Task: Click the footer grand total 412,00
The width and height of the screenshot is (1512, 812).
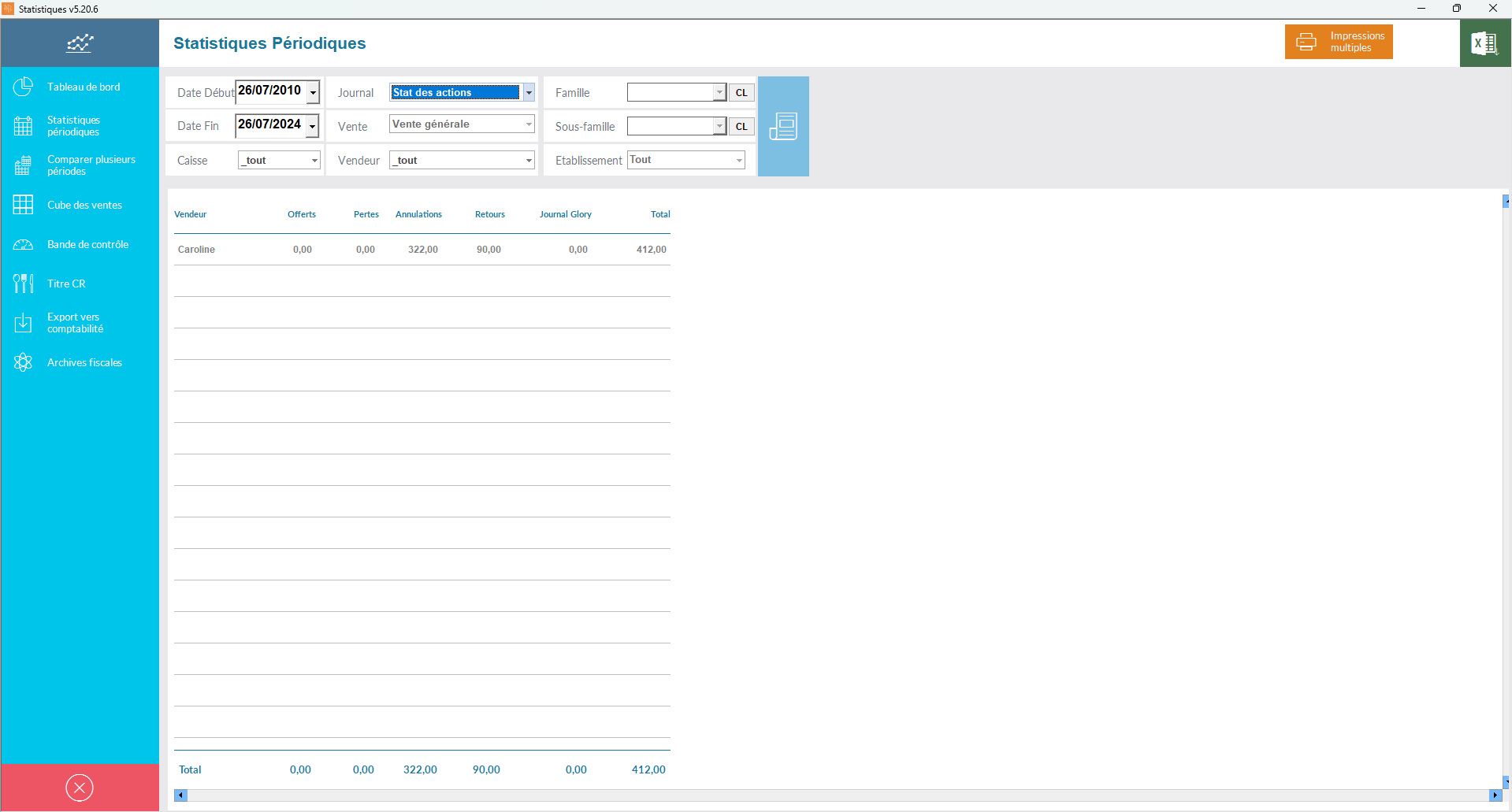Action: click(x=648, y=770)
